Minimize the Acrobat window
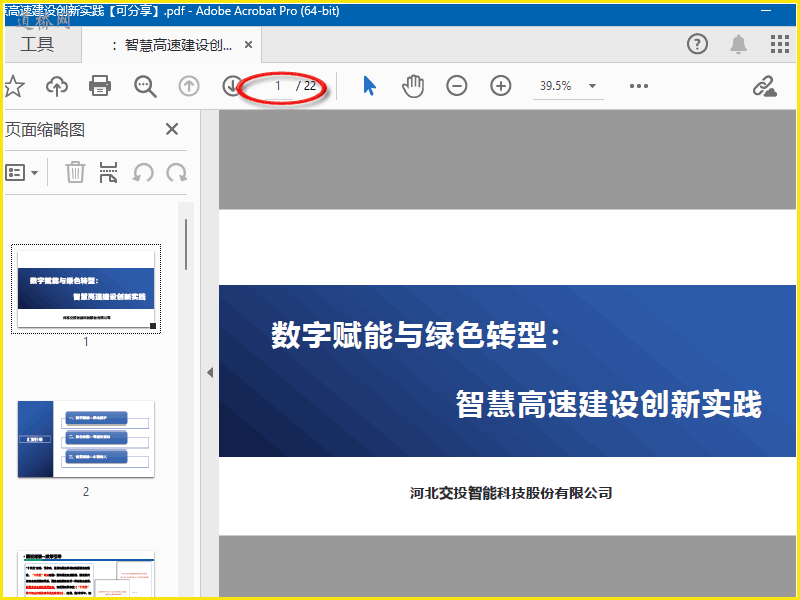The height and width of the screenshot is (600, 800). [766, 11]
